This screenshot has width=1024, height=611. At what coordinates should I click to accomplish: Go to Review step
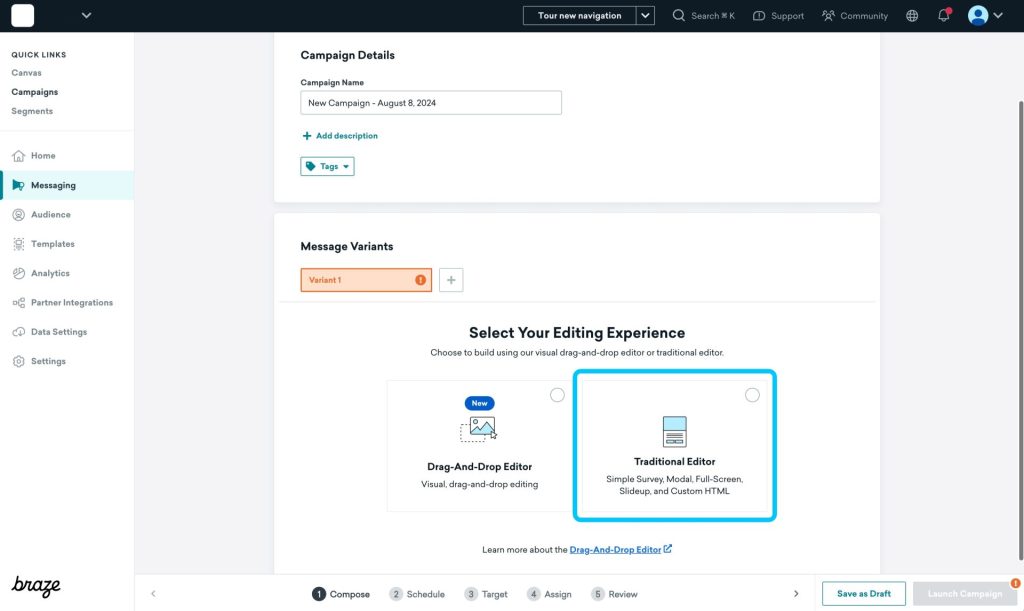[x=614, y=594]
